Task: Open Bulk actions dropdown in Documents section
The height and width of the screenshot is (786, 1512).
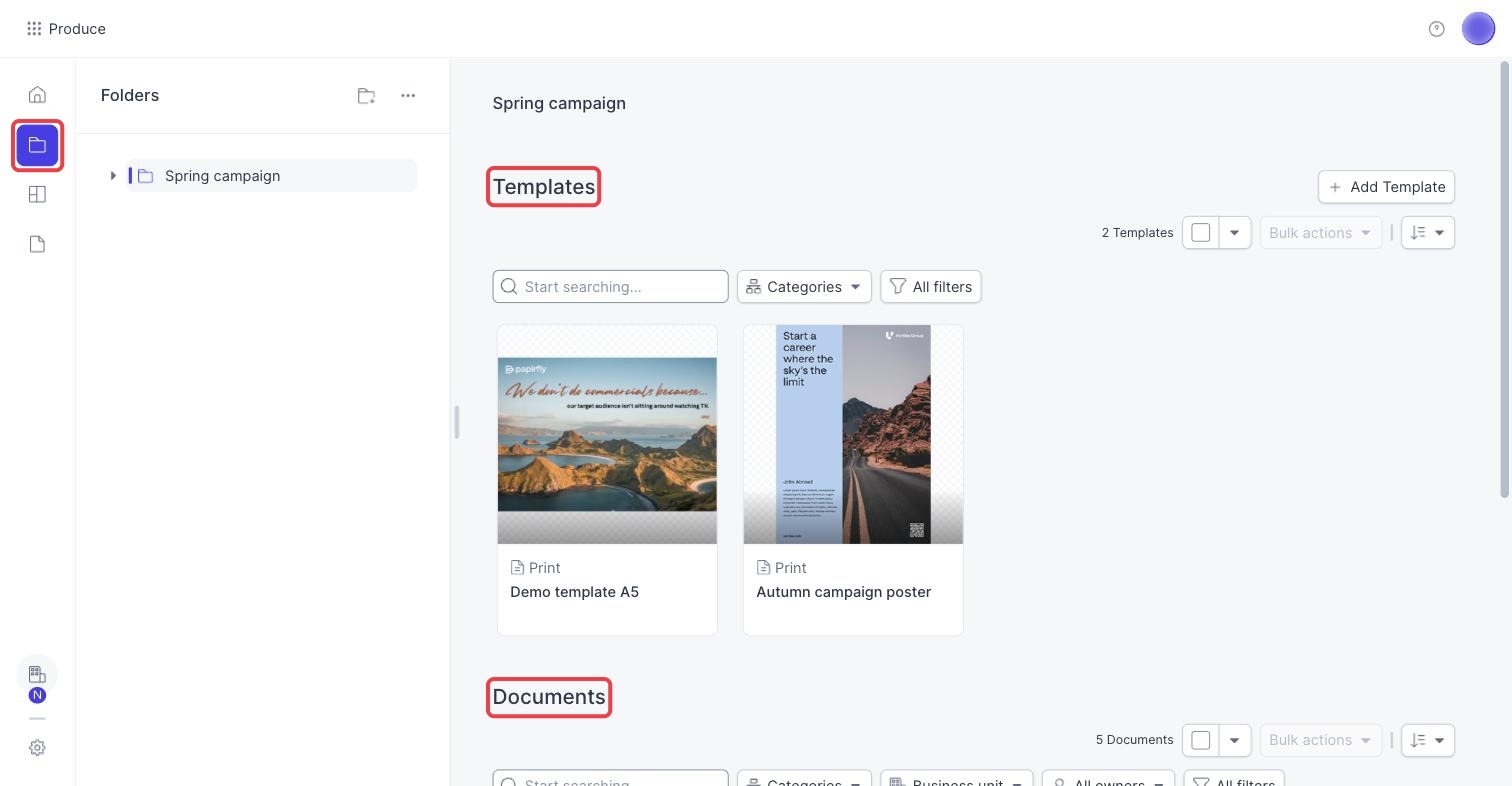Action: click(x=1320, y=741)
